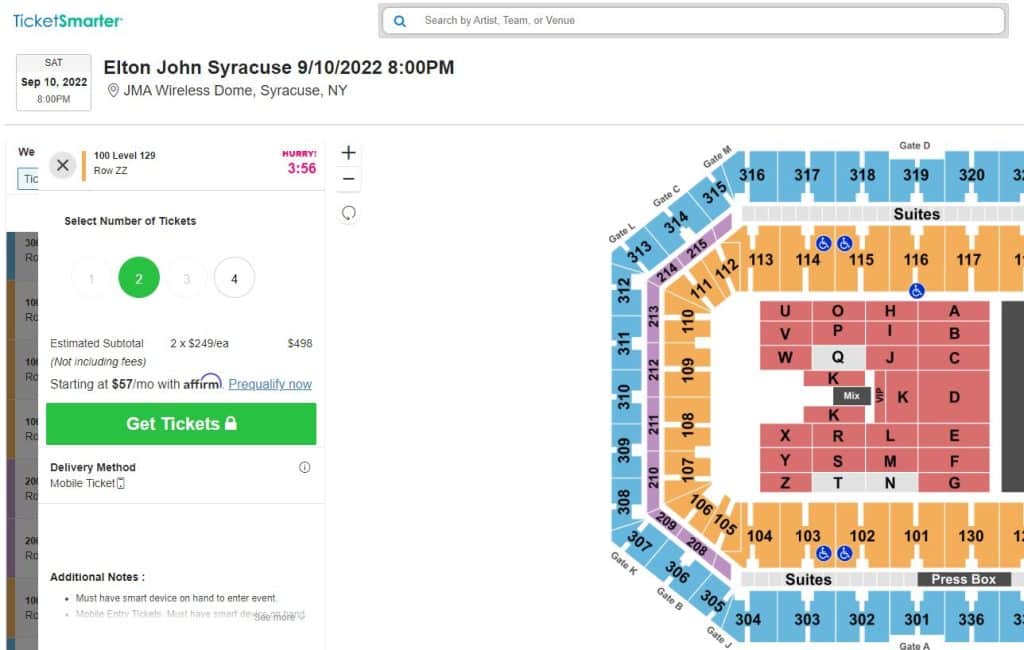Type in the artist search field
The image size is (1024, 650).
700,20
